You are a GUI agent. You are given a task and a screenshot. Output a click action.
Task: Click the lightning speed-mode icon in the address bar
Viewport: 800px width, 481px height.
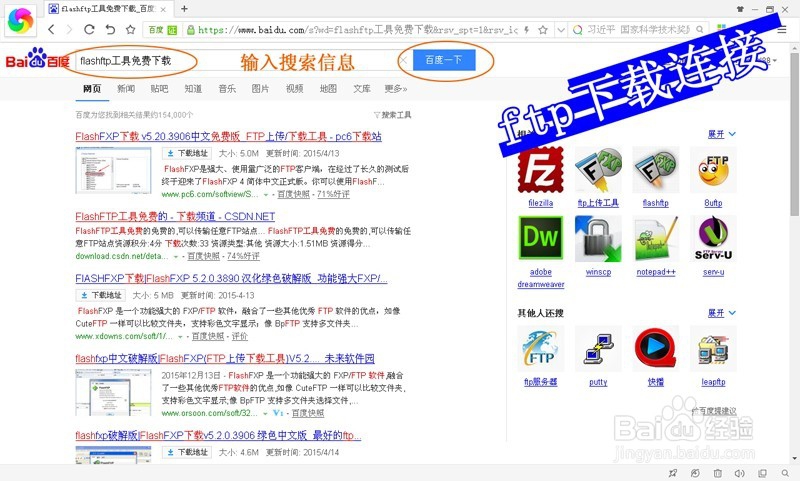click(527, 30)
